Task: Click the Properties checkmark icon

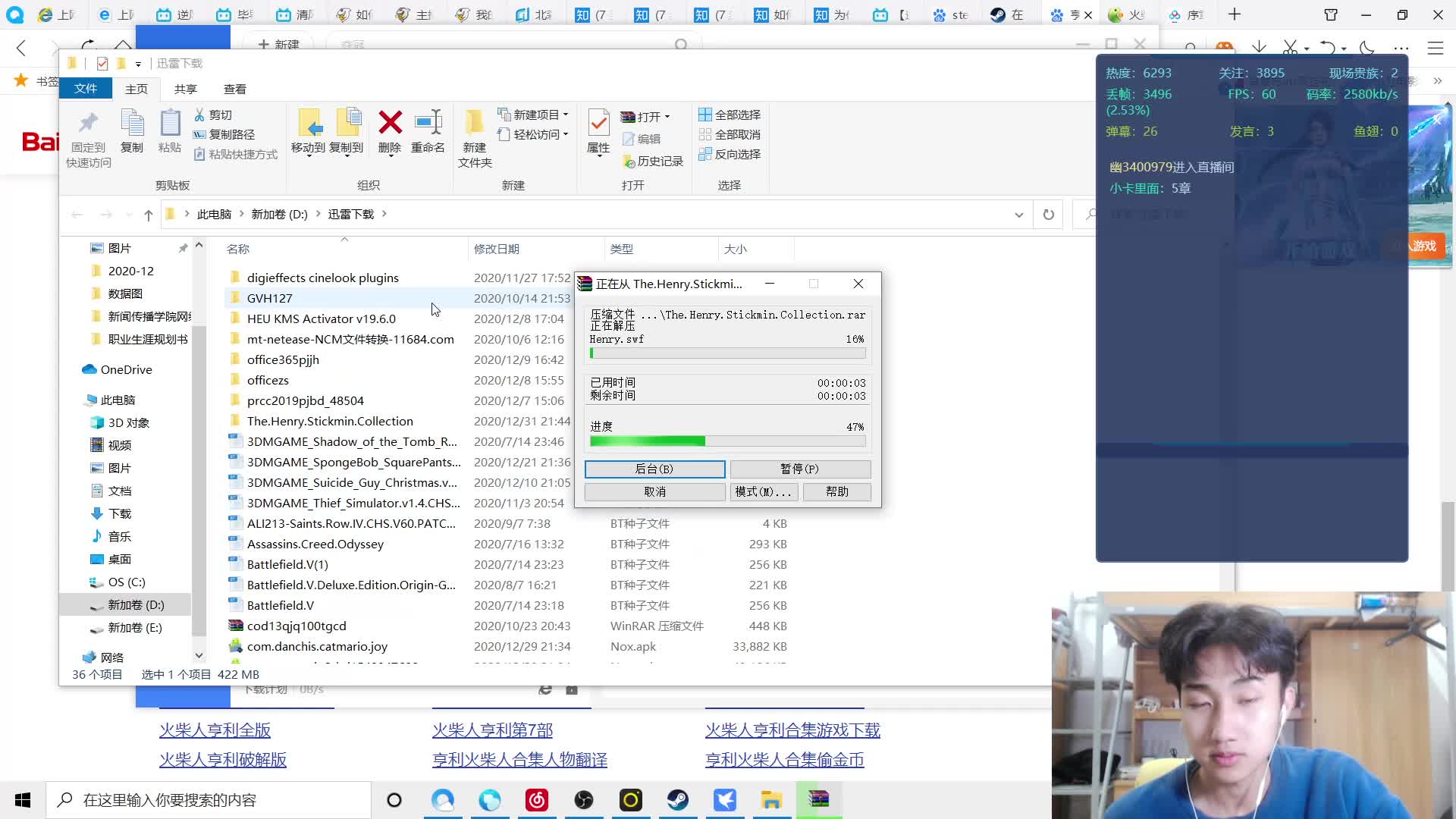Action: click(598, 122)
